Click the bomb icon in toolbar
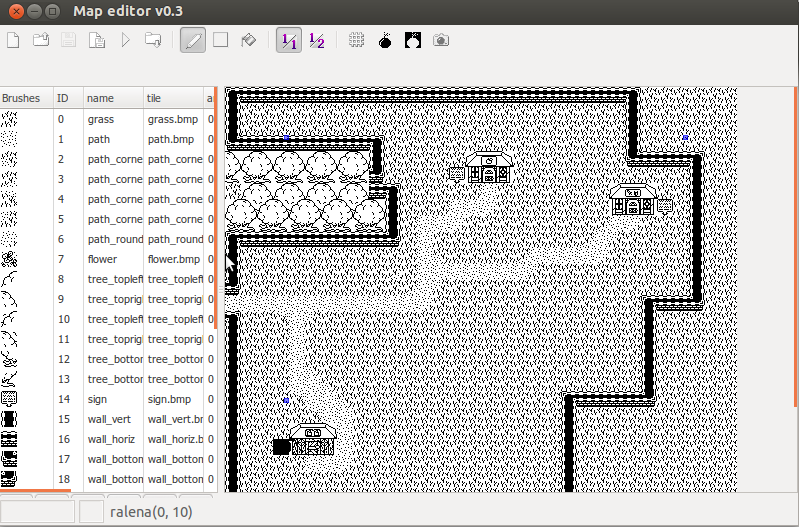The image size is (799, 527). pos(385,41)
